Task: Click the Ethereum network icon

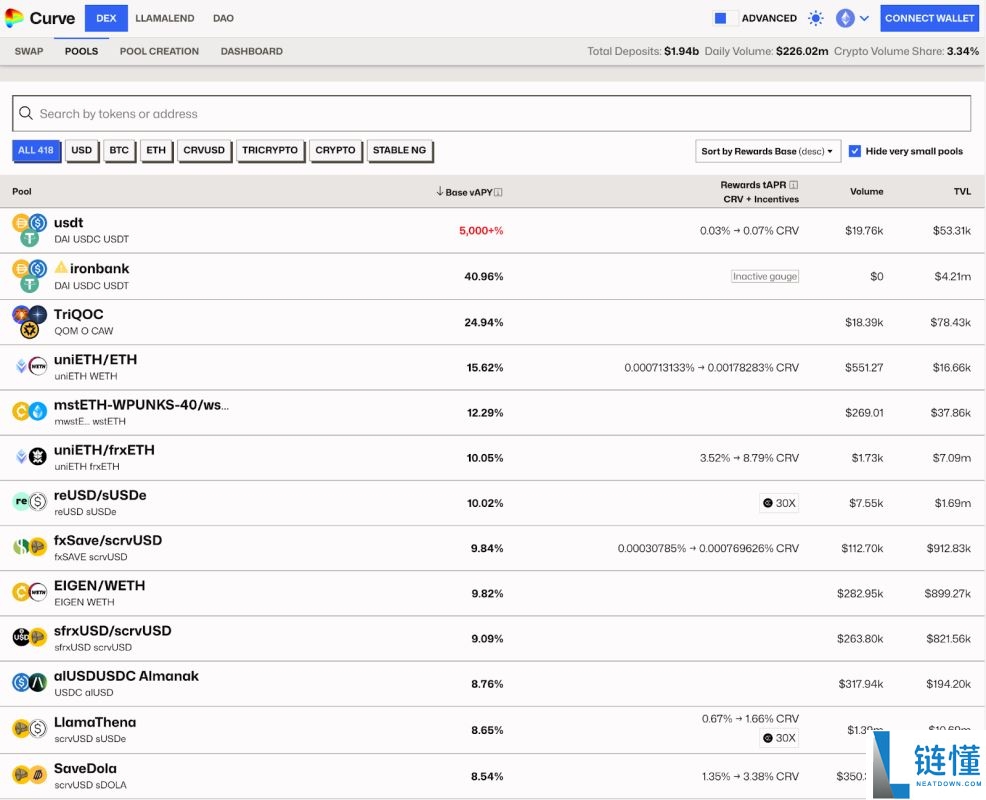Action: pyautogui.click(x=845, y=18)
